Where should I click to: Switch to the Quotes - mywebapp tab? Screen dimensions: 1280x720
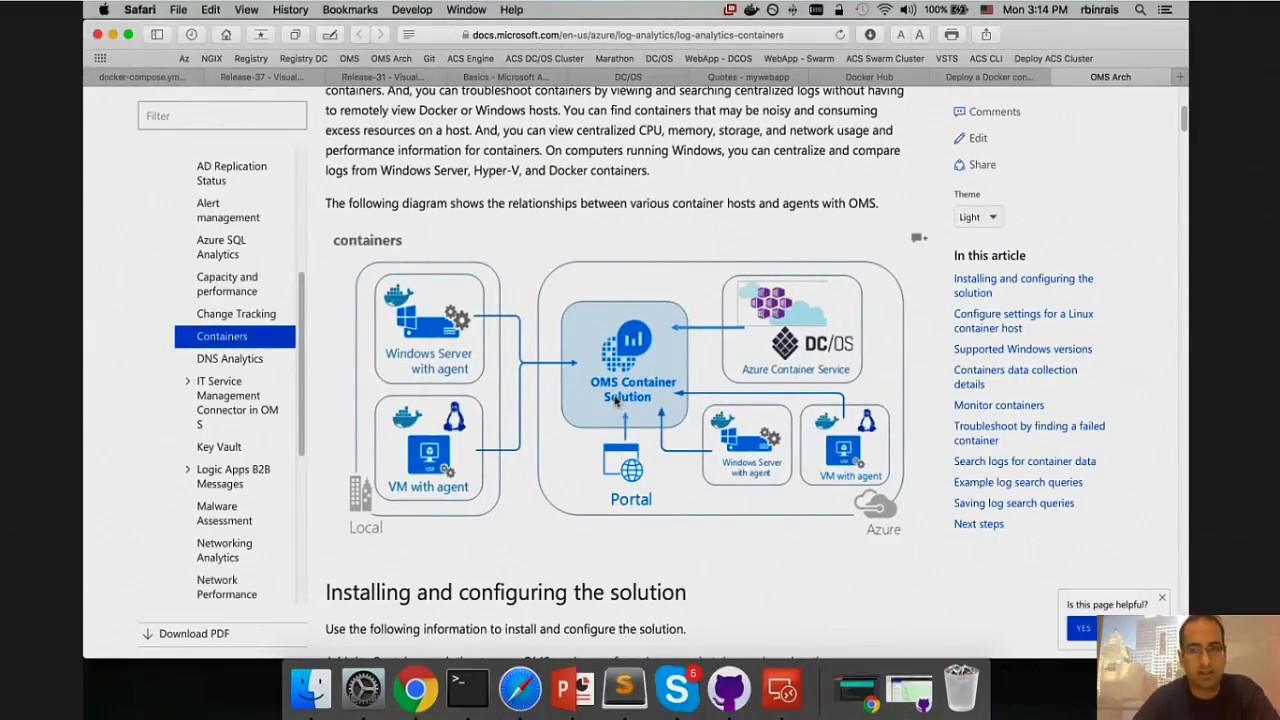click(x=748, y=77)
